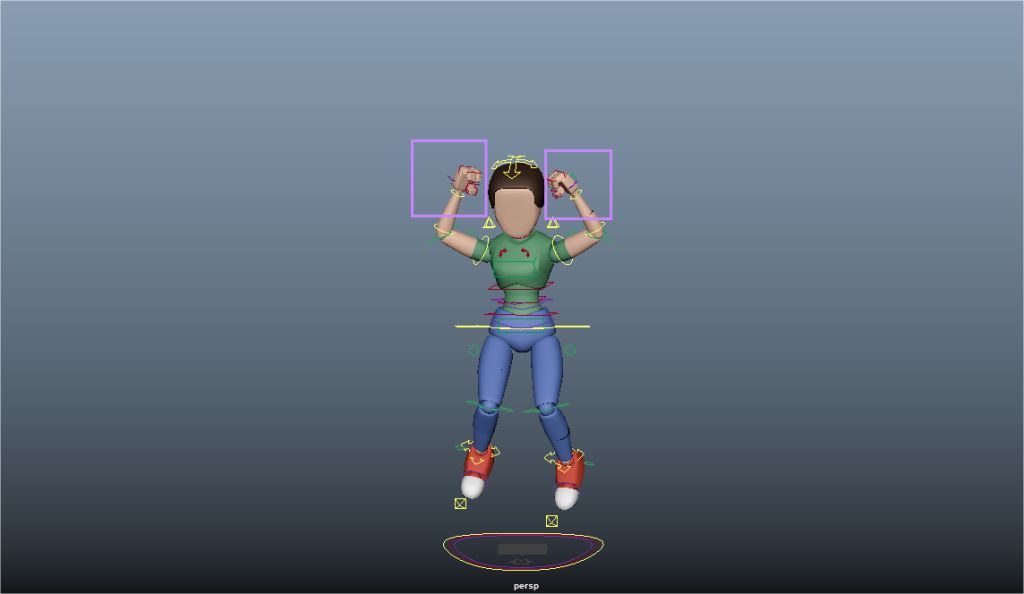Select the green knee control on screen-right leg

click(x=546, y=409)
